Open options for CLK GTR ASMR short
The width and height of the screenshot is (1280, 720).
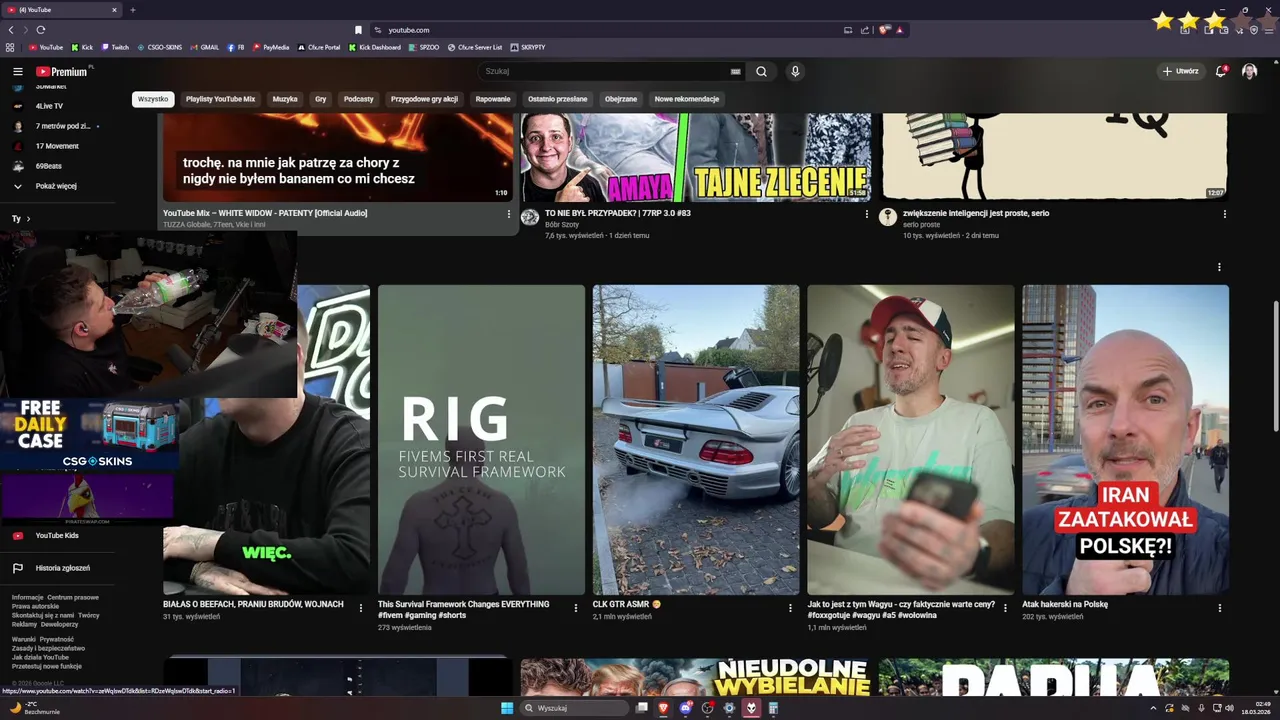pos(790,607)
